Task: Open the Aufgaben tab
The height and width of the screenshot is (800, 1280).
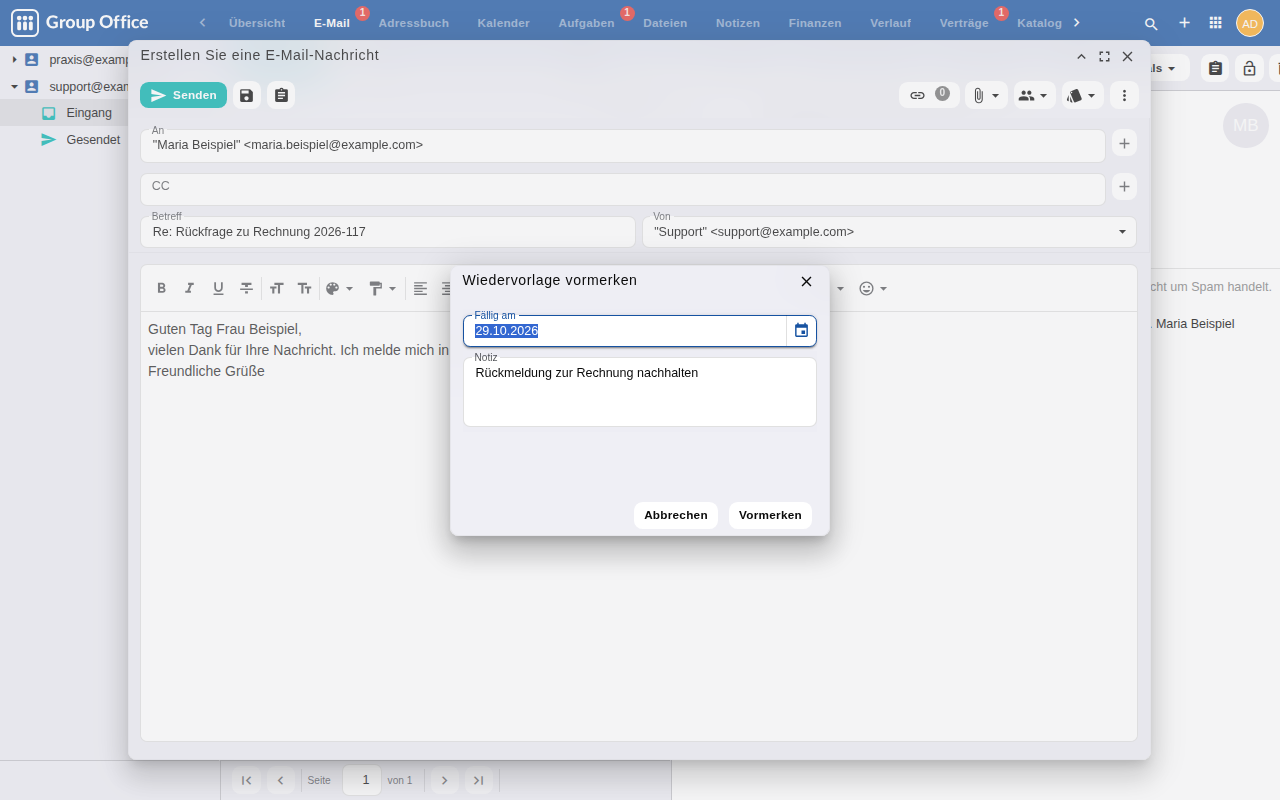Action: (586, 23)
